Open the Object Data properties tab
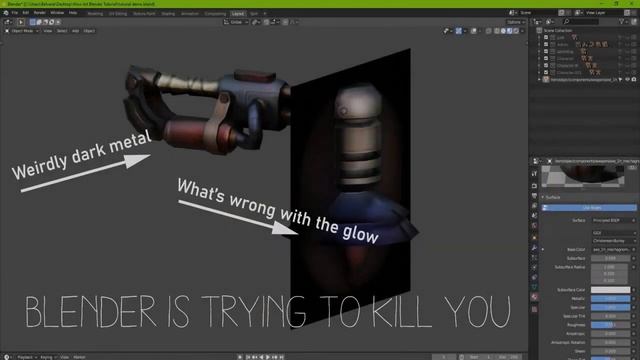 point(534,287)
